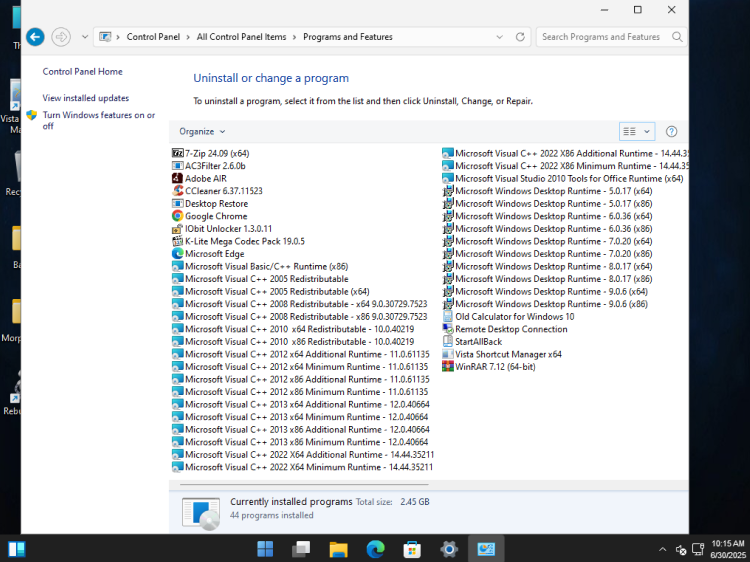Screen dimensions: 750x562
Task: Select the WinRAR 7.12 icon
Action: 448,366
